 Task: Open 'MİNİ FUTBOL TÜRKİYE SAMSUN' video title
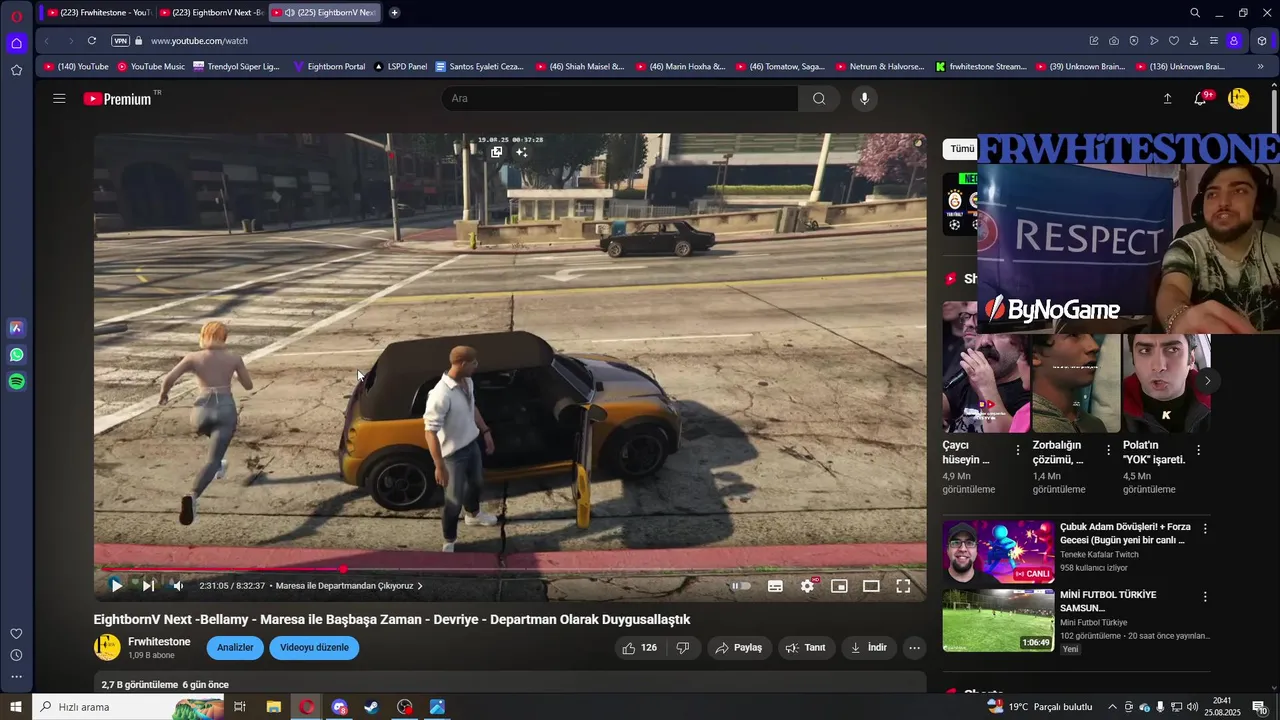coord(1108,601)
